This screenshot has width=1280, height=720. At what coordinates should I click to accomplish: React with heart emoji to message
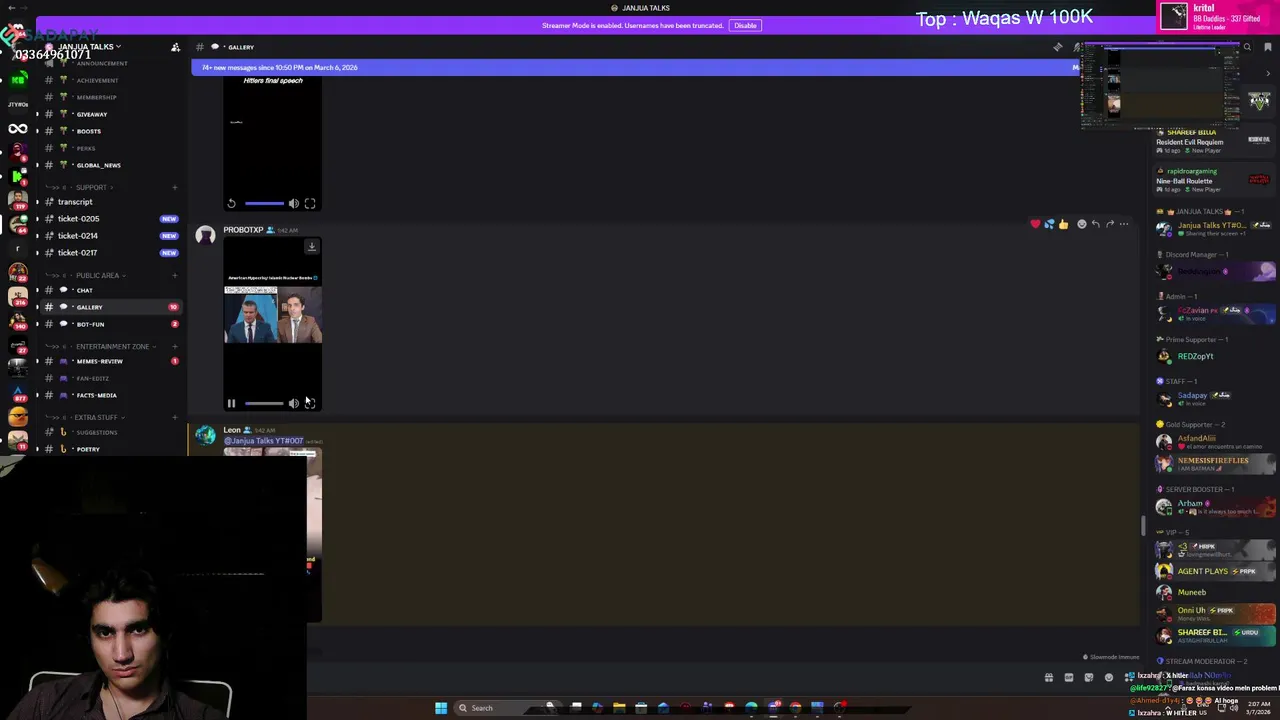click(x=1035, y=224)
